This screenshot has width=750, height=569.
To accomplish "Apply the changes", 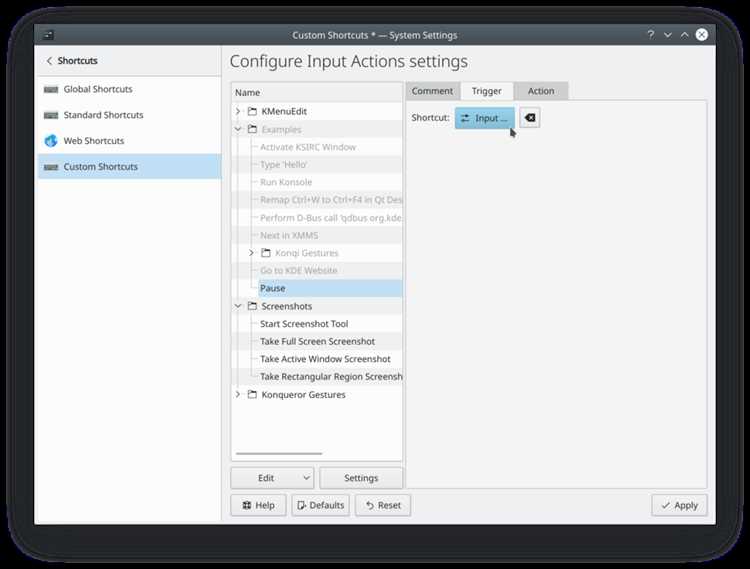I will [679, 505].
